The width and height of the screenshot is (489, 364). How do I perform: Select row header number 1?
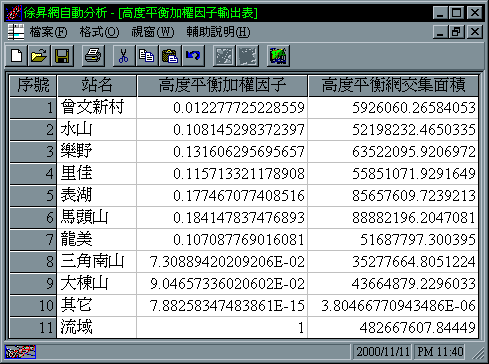coord(33,108)
